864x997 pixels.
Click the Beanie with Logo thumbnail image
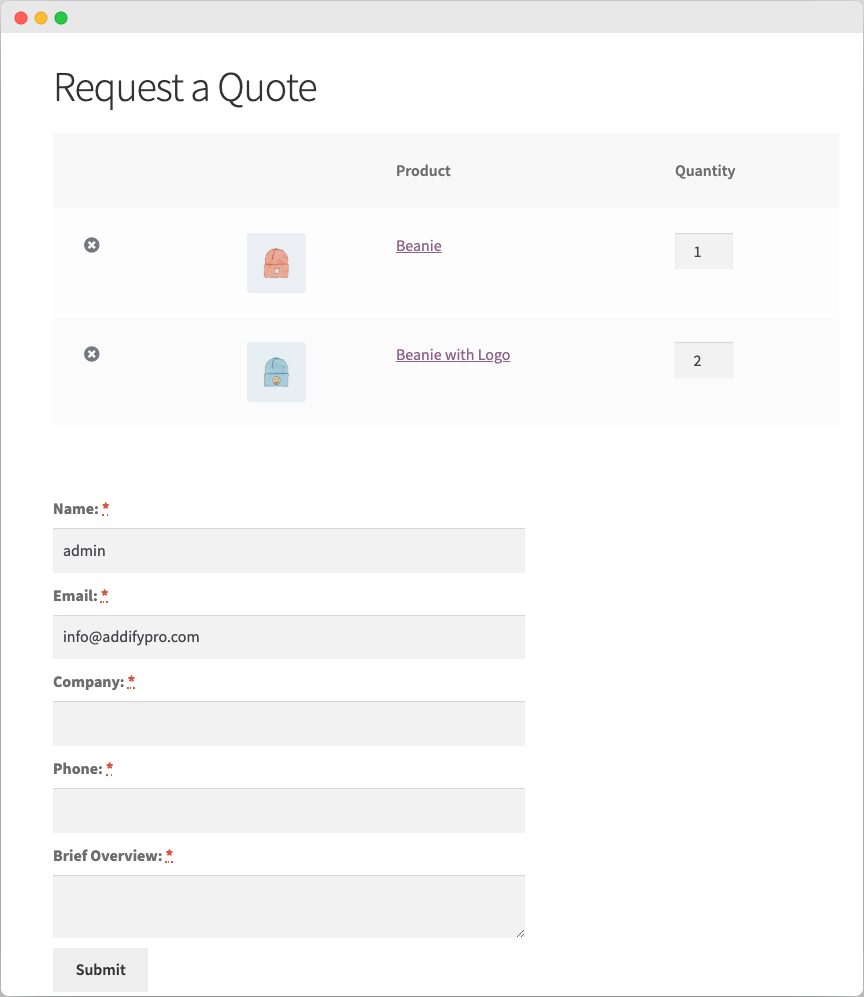276,371
